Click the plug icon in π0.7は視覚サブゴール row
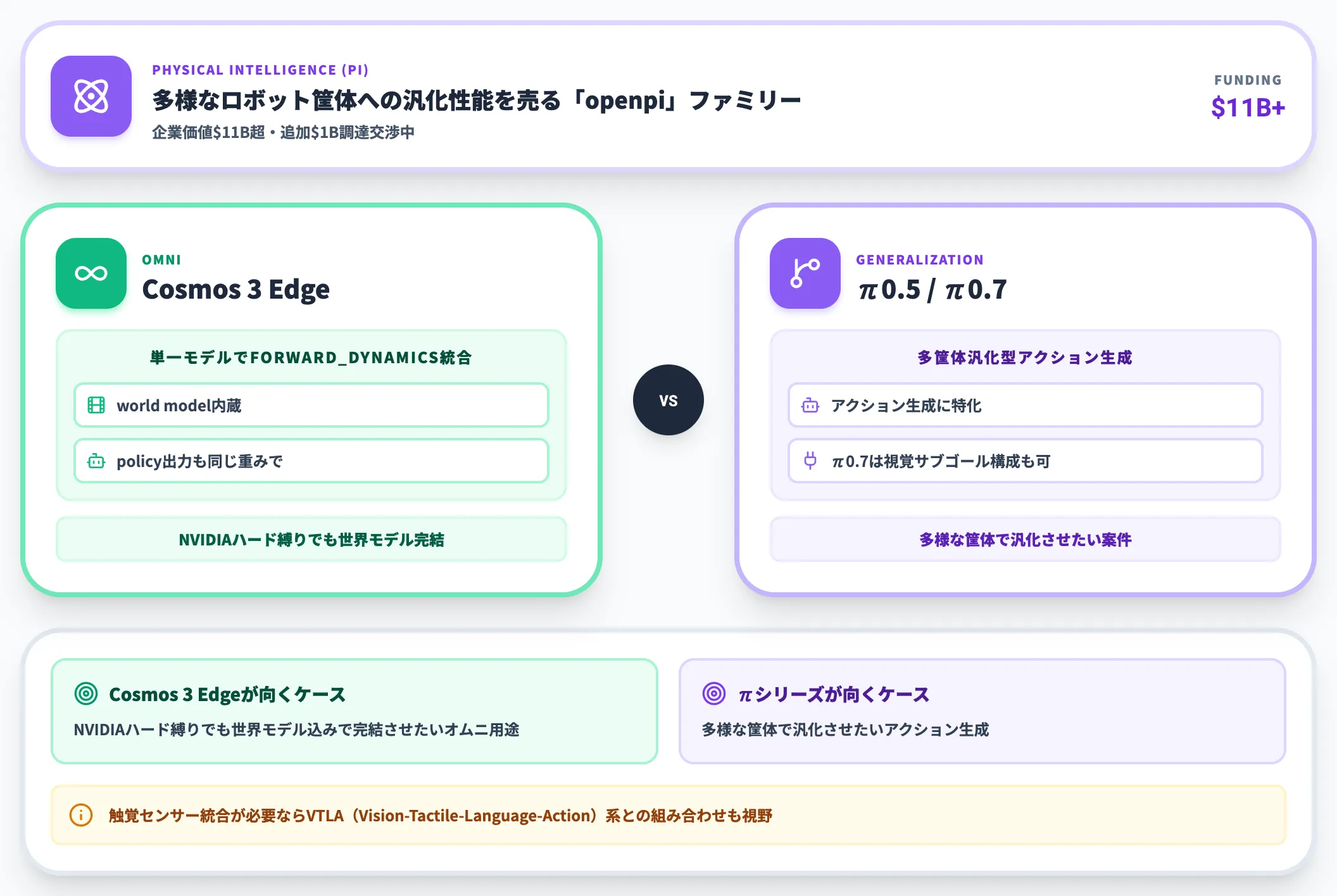The height and width of the screenshot is (896, 1337). click(x=810, y=461)
